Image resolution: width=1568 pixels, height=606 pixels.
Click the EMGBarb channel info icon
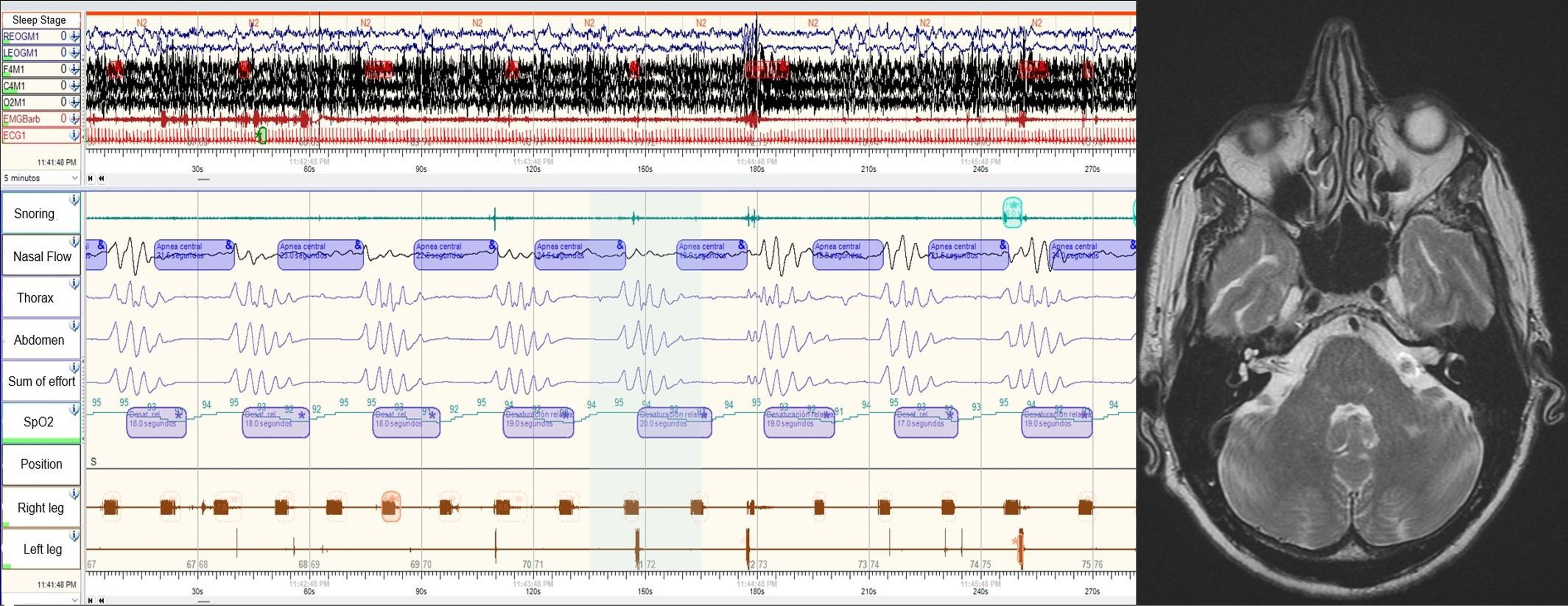click(x=75, y=119)
